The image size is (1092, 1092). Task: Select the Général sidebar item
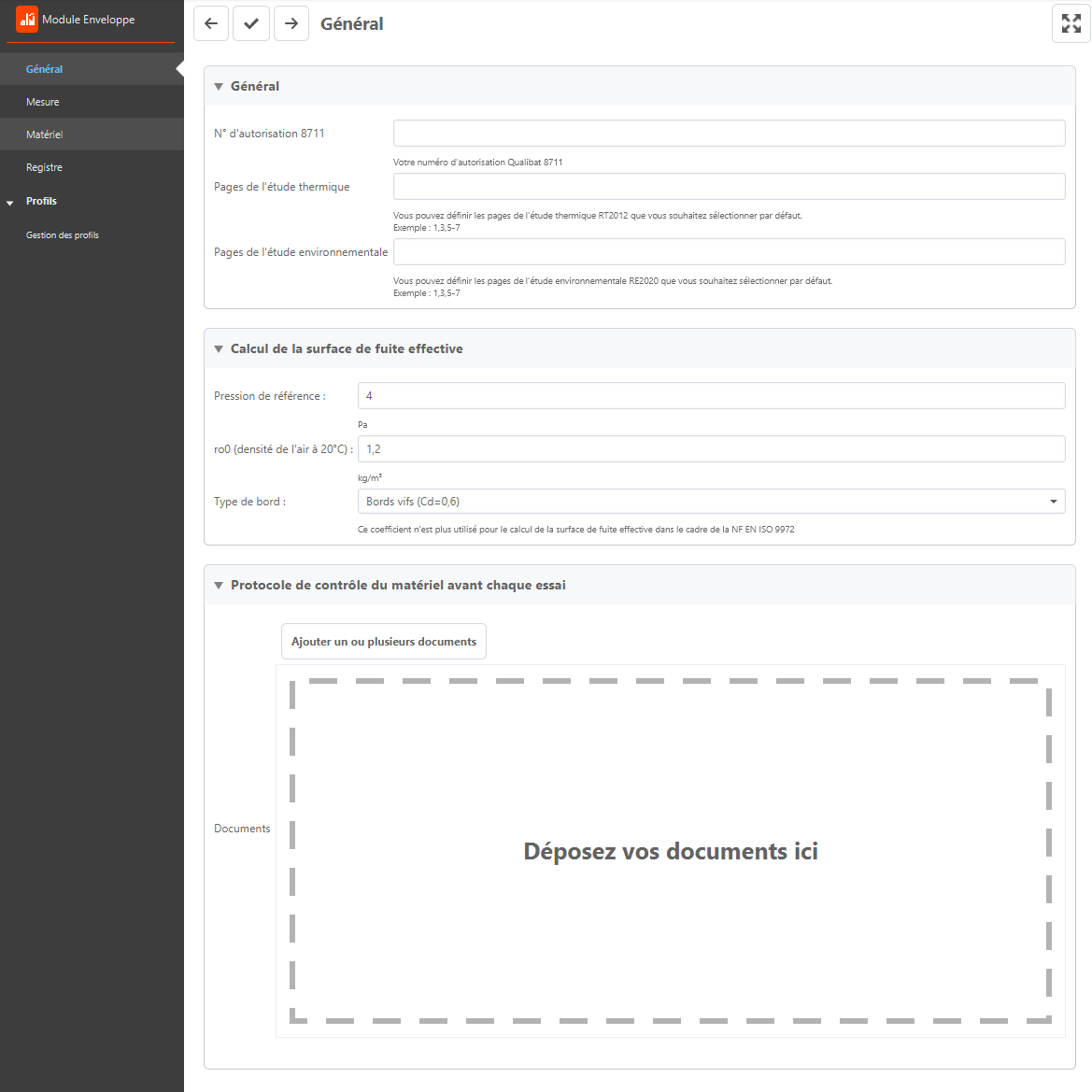[92, 69]
